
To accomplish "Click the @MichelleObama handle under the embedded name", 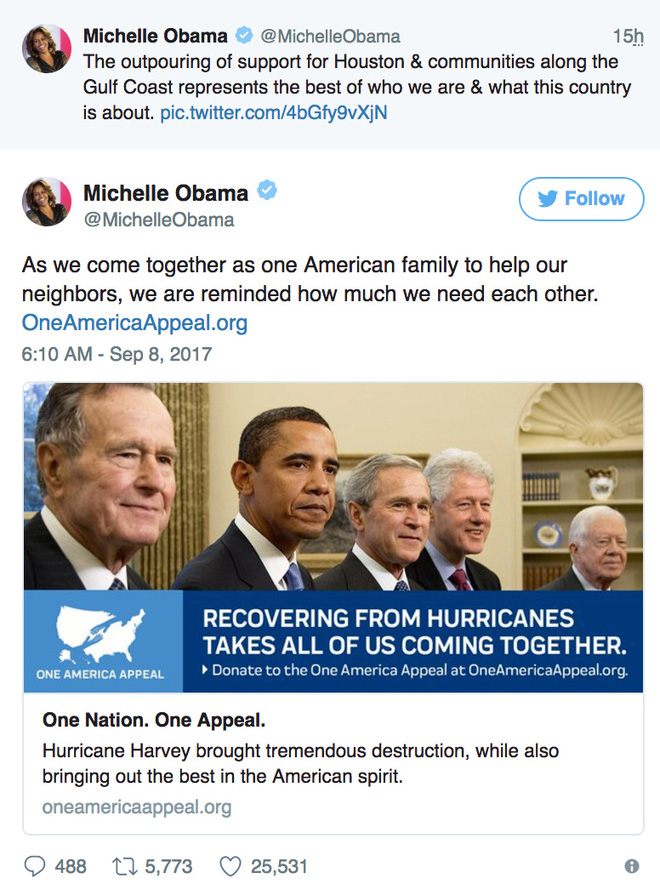I will pyautogui.click(x=159, y=220).
